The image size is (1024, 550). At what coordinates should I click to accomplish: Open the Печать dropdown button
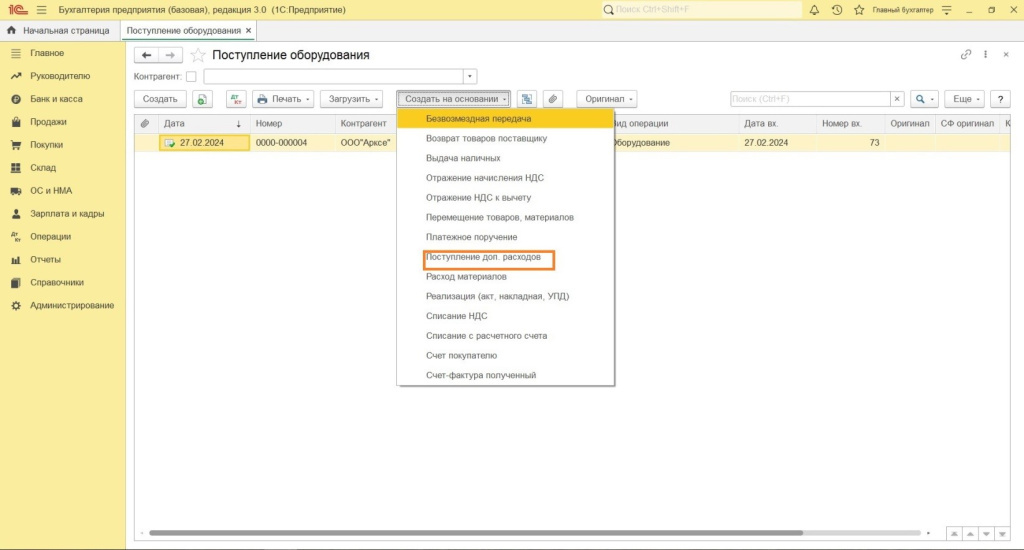point(283,99)
